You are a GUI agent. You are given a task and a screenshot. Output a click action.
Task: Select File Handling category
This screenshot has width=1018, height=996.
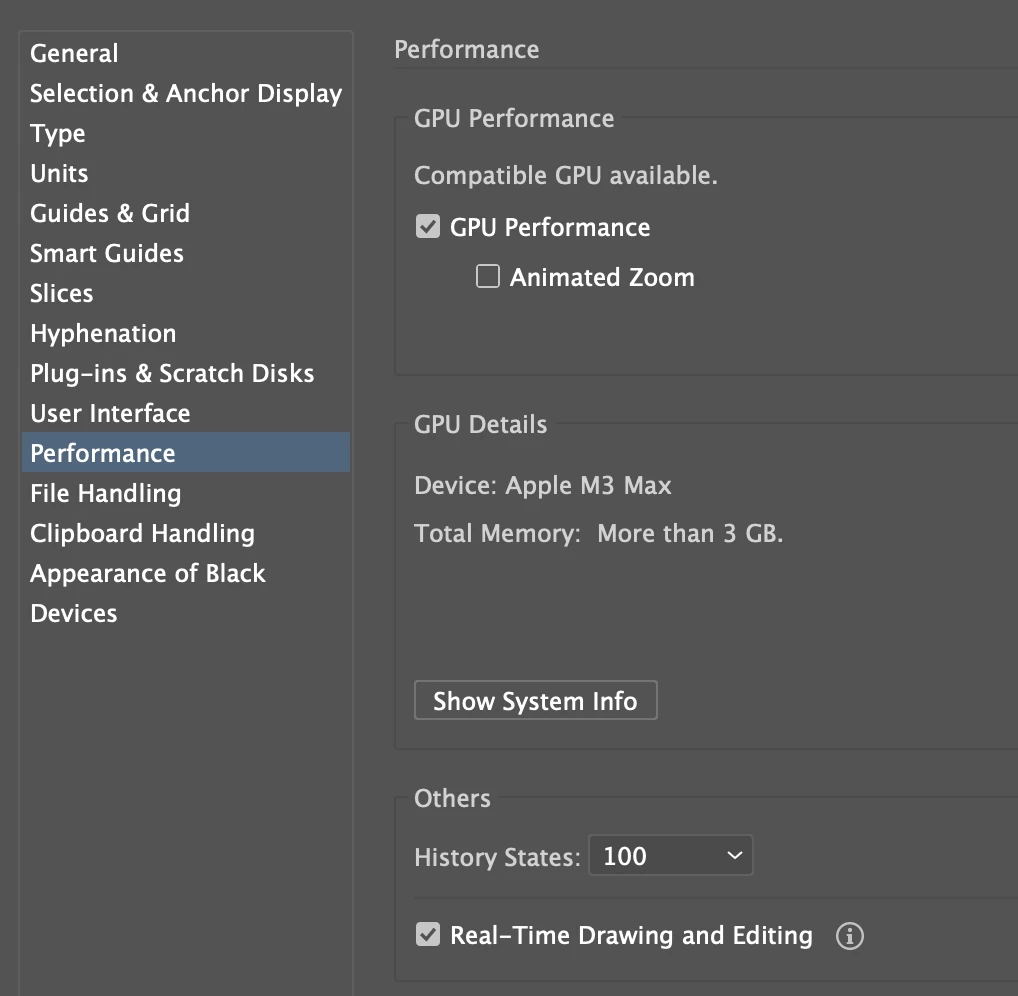tap(105, 493)
